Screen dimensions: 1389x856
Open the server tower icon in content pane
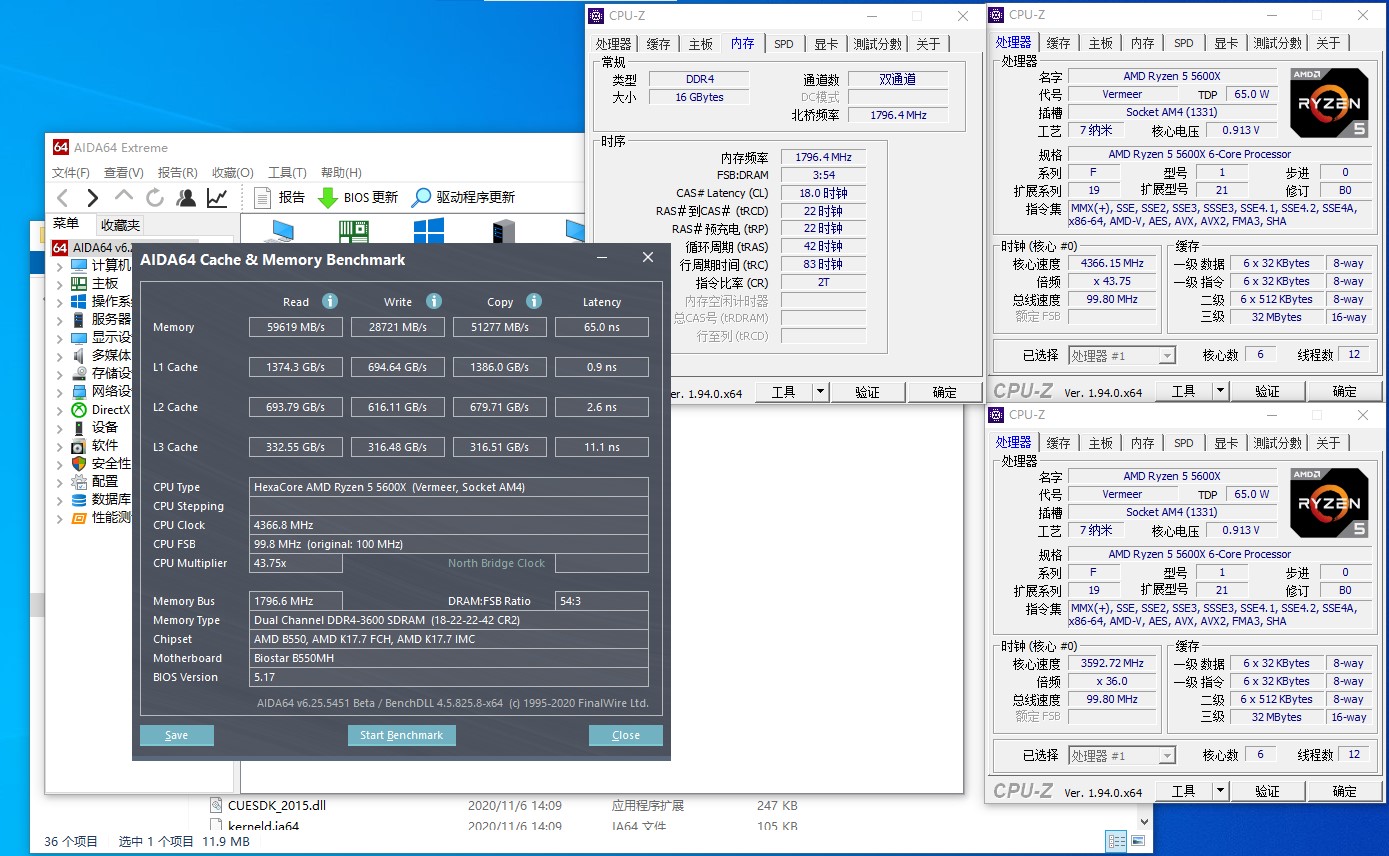tap(503, 232)
